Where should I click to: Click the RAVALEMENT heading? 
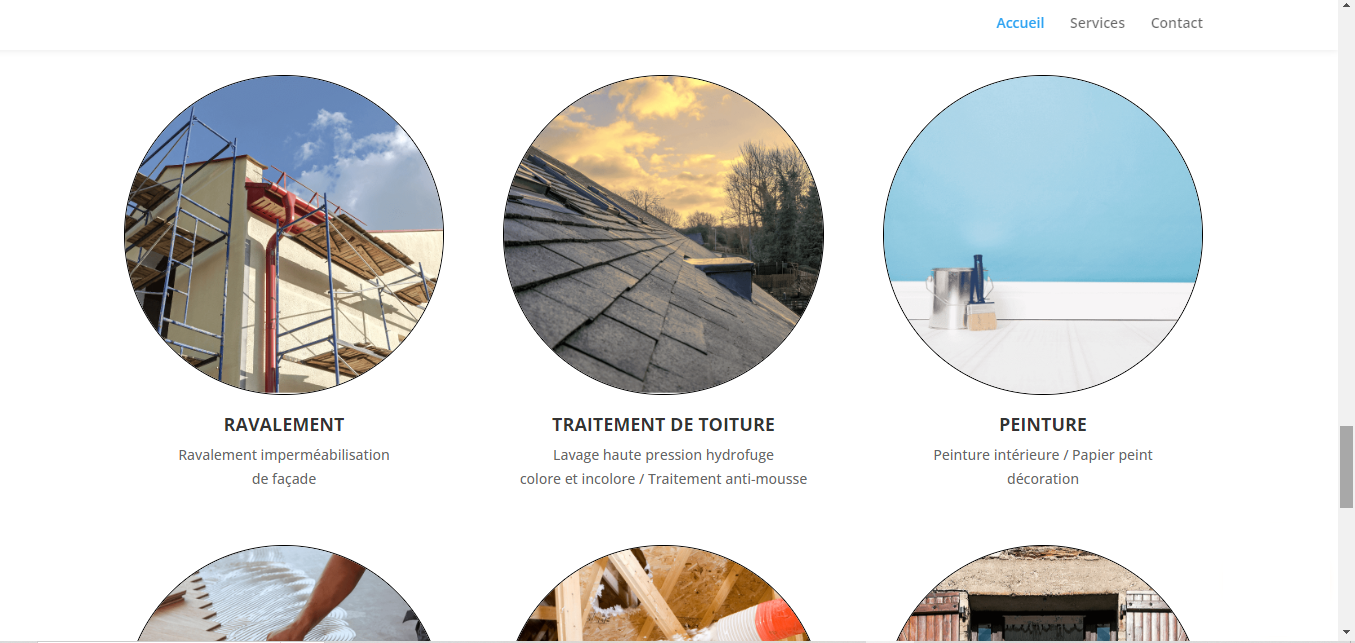pos(284,425)
